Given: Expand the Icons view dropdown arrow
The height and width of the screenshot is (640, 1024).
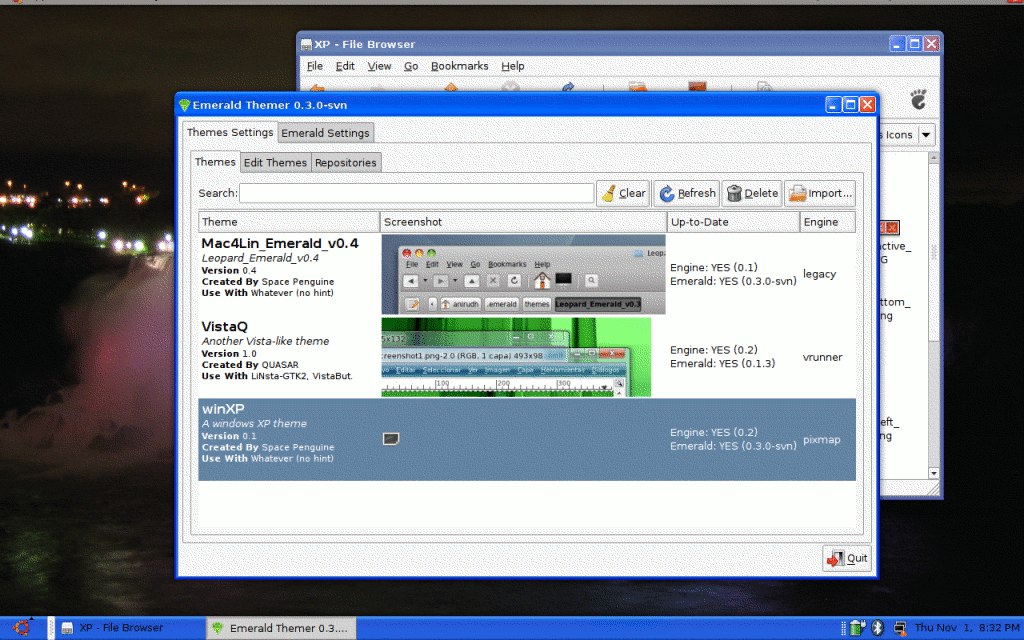Looking at the screenshot, I should pos(926,135).
